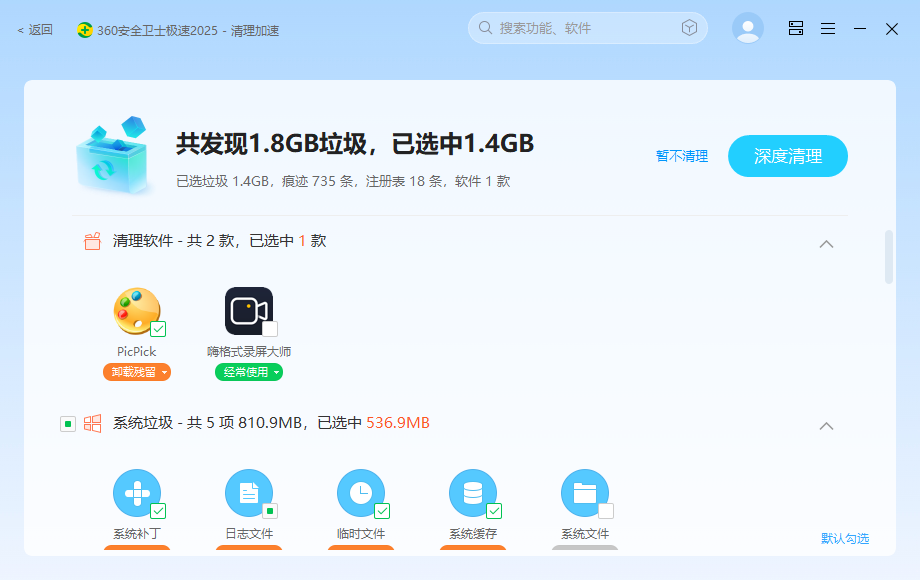Image resolution: width=920 pixels, height=580 pixels.
Task: Collapse the 清理软件 section
Action: pyautogui.click(x=826, y=243)
